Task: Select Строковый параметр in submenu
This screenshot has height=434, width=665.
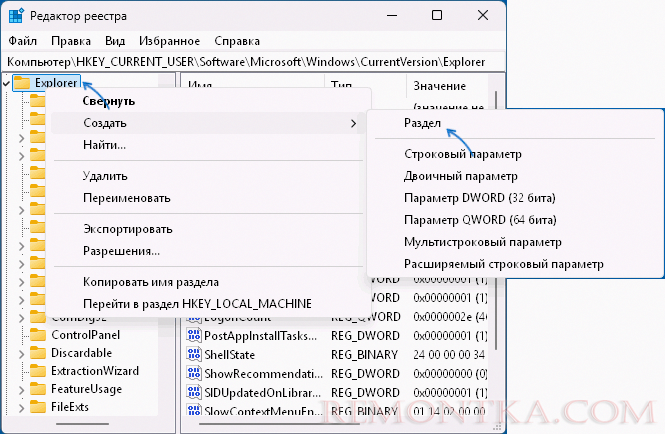Action: [515, 154]
